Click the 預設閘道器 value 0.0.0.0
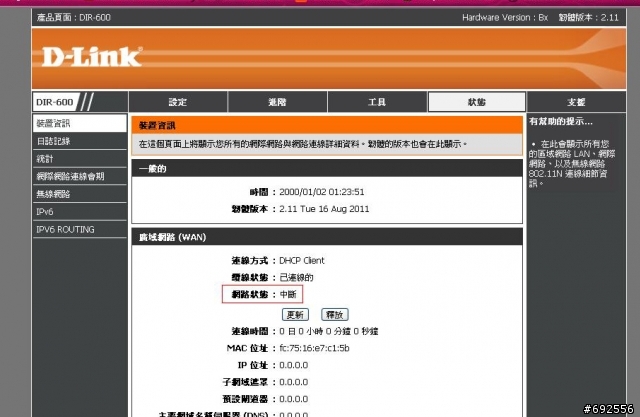 pos(293,399)
